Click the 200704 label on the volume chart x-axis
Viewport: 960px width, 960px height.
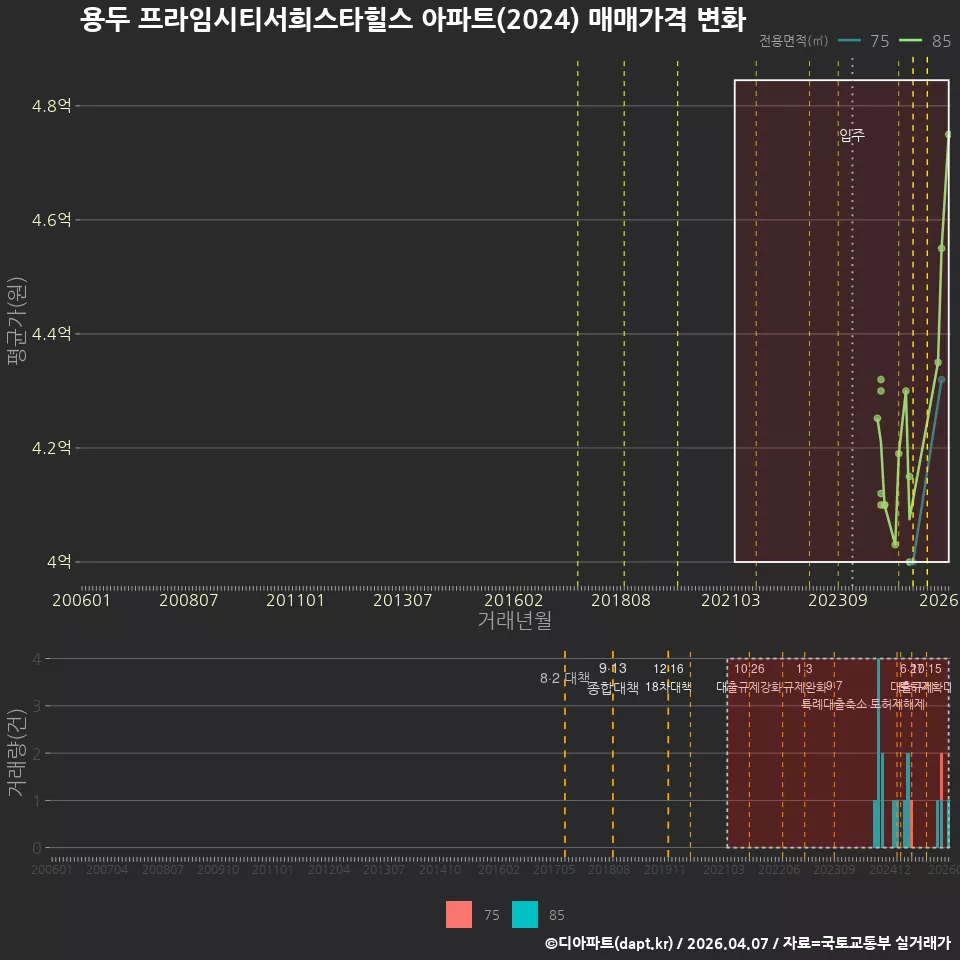click(x=107, y=869)
